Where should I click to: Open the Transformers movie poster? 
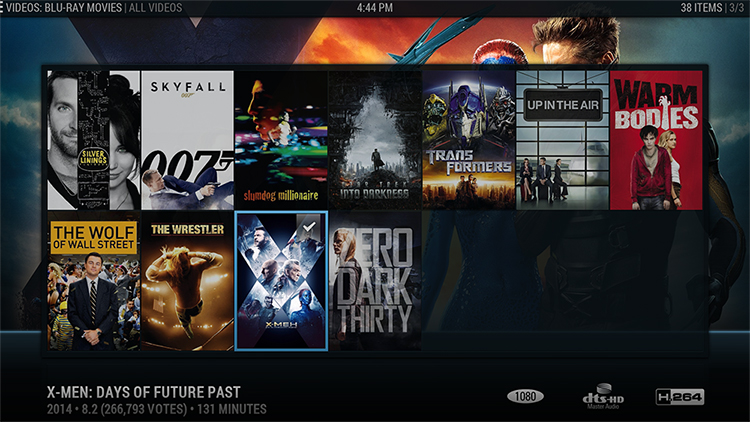tap(469, 140)
